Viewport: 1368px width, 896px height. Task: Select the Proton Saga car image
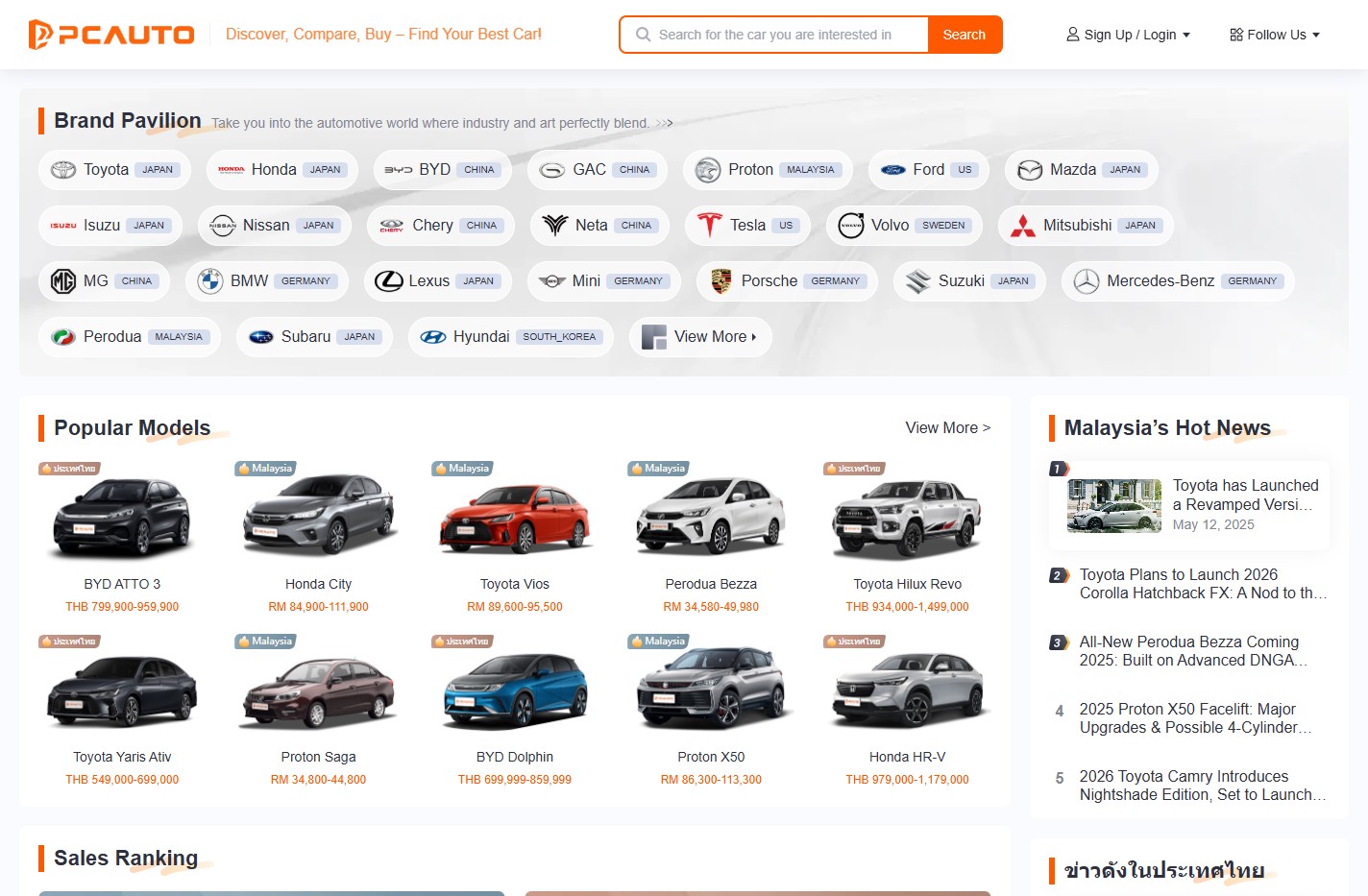(x=318, y=691)
